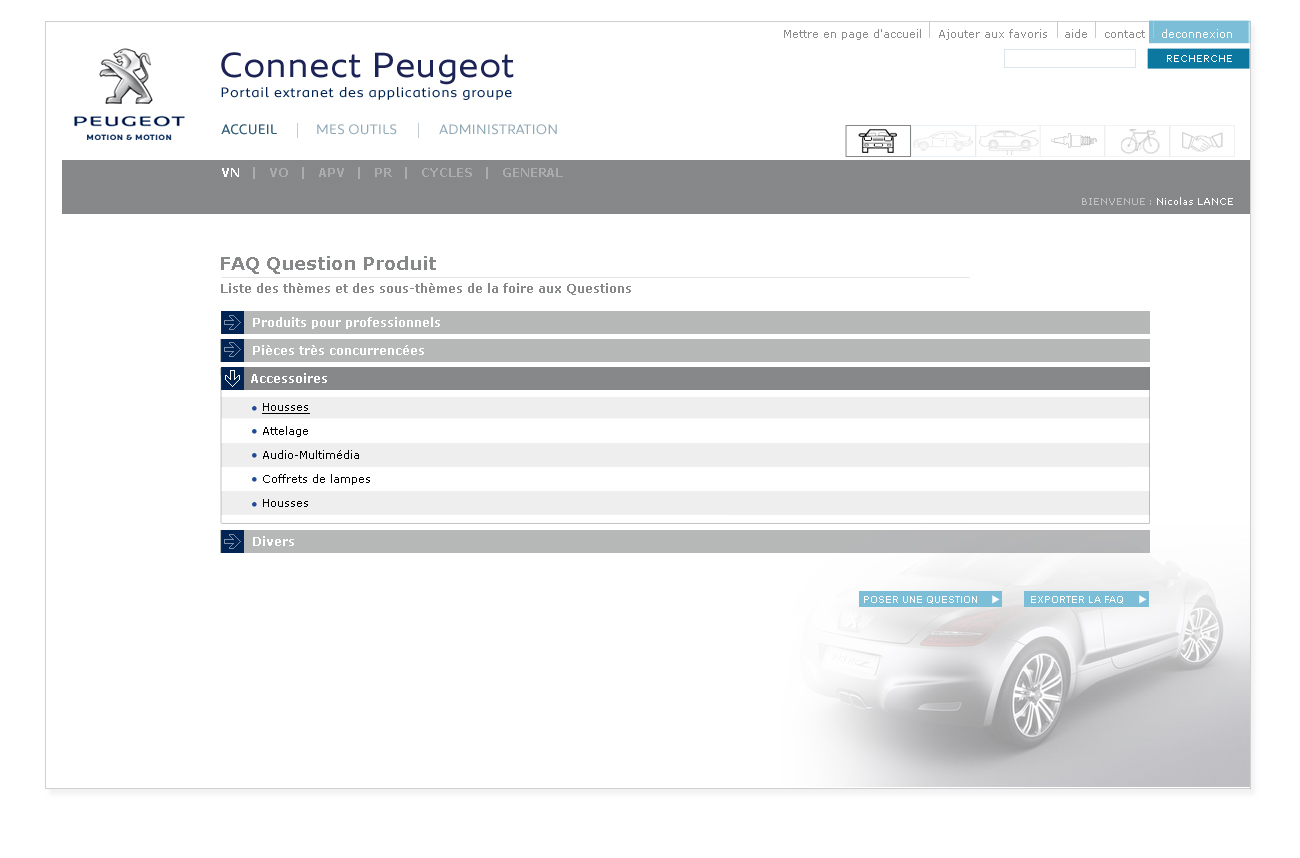Expand the Produits pour professionnels section
Screen dimensions: 1300x858
point(232,323)
